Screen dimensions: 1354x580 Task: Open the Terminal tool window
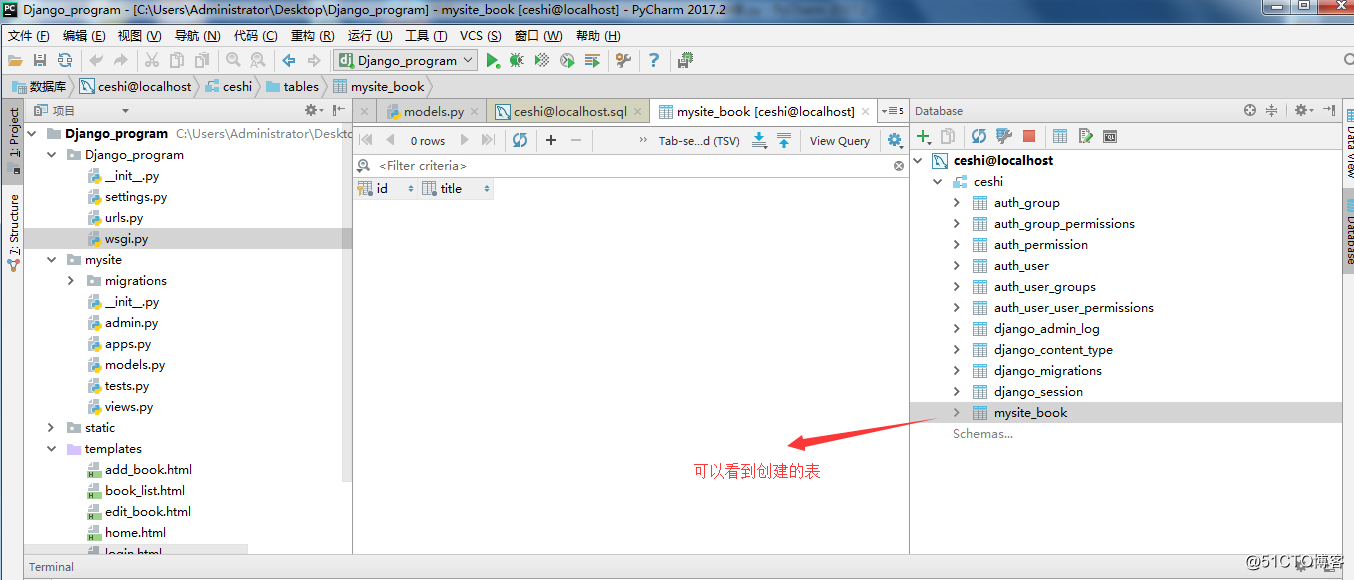coord(51,567)
